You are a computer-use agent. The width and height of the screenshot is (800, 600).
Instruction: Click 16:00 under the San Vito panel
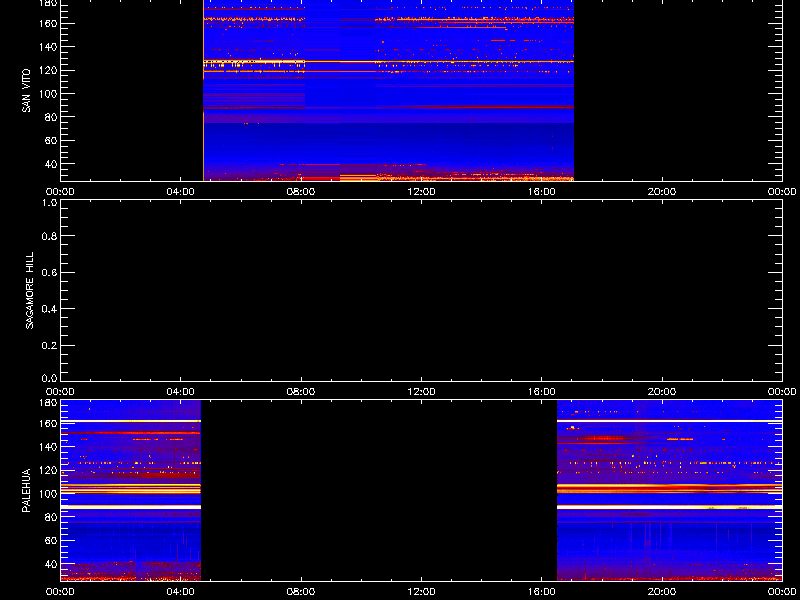pos(542,192)
